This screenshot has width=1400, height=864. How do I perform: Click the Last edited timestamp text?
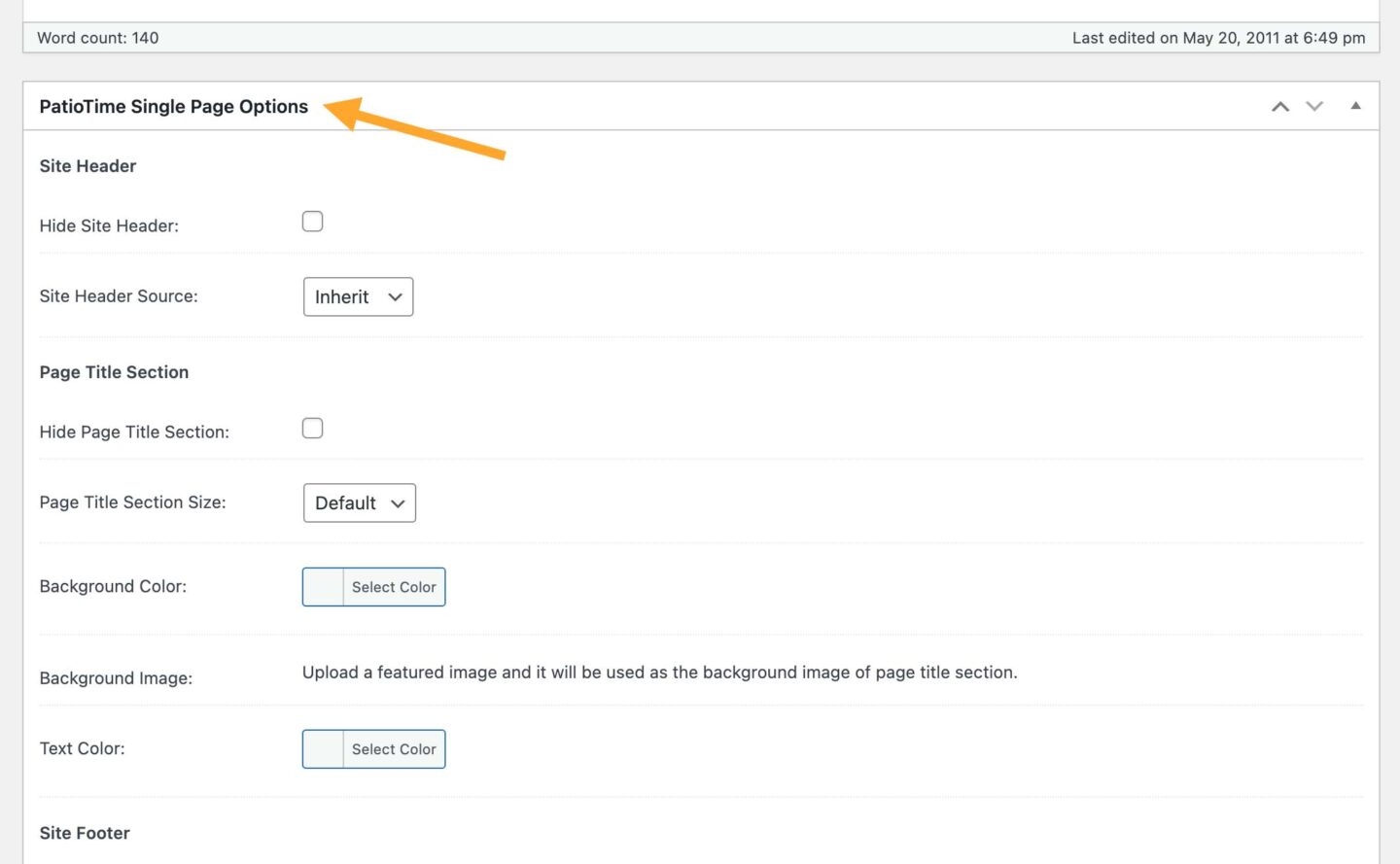tap(1219, 37)
